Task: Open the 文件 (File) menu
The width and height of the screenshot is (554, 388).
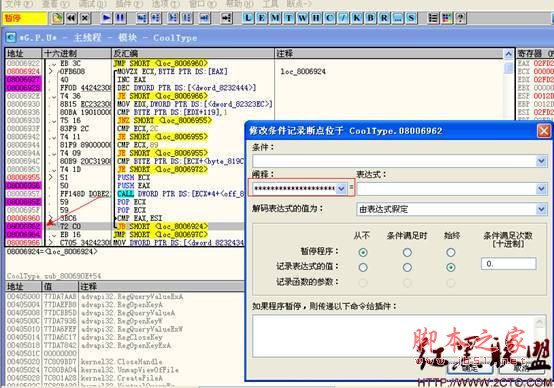Action: coord(19,4)
